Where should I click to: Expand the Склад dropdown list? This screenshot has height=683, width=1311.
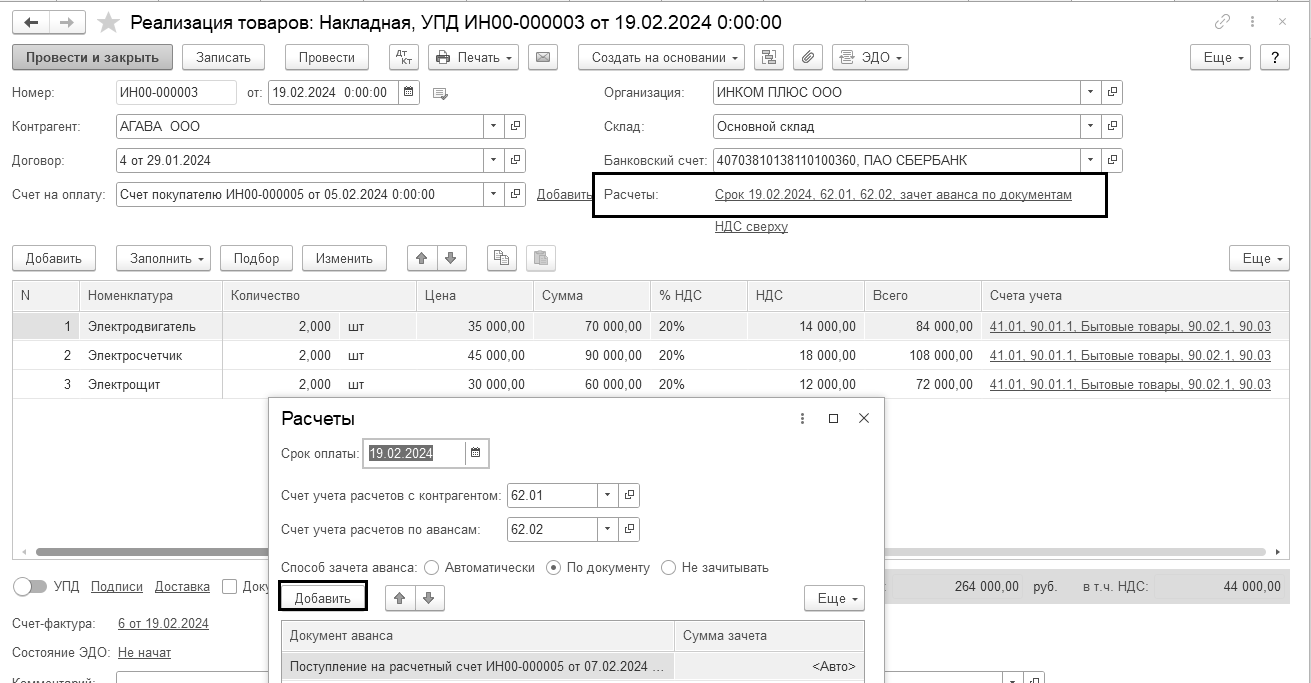(x=1089, y=126)
